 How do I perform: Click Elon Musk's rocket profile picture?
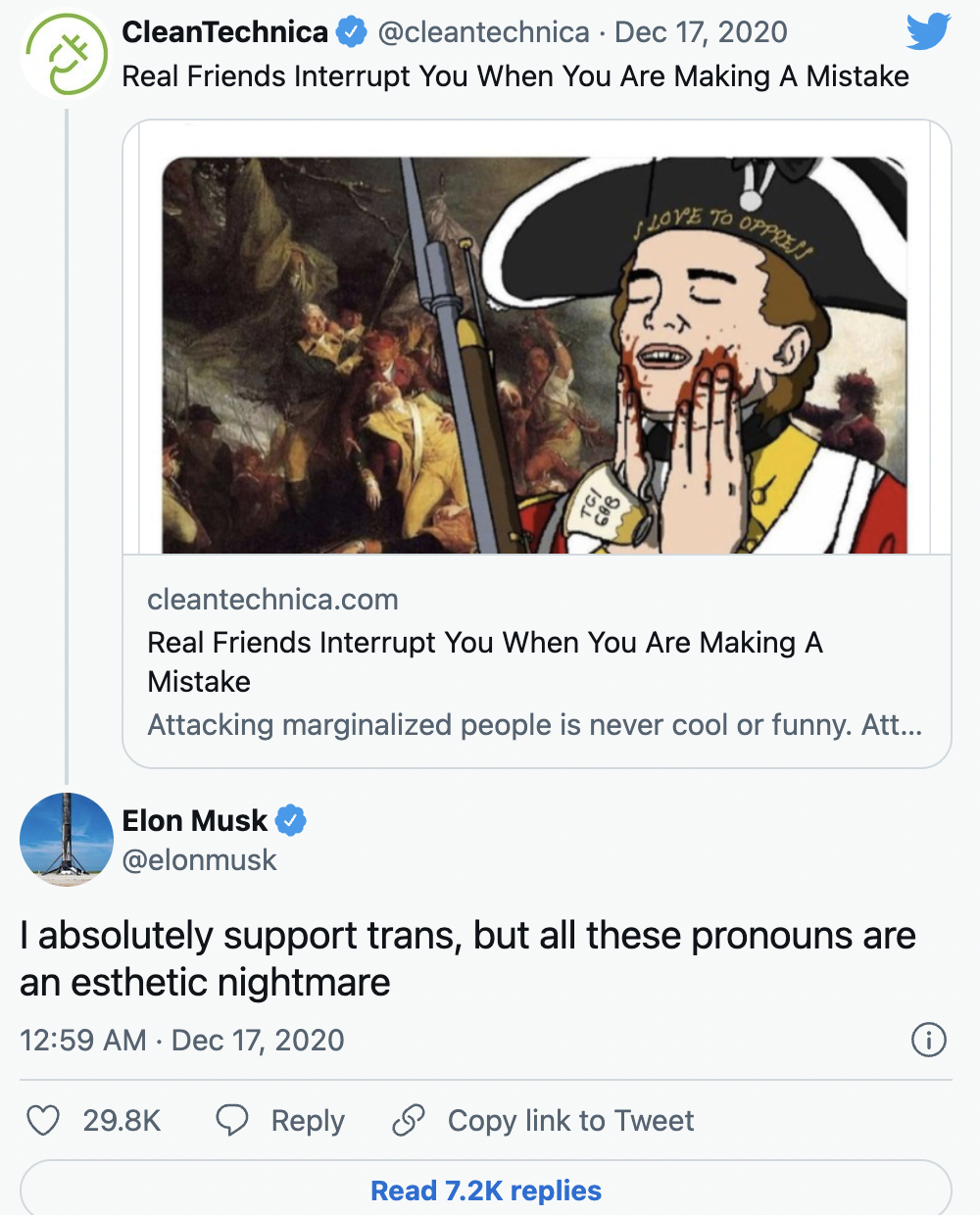point(66,840)
